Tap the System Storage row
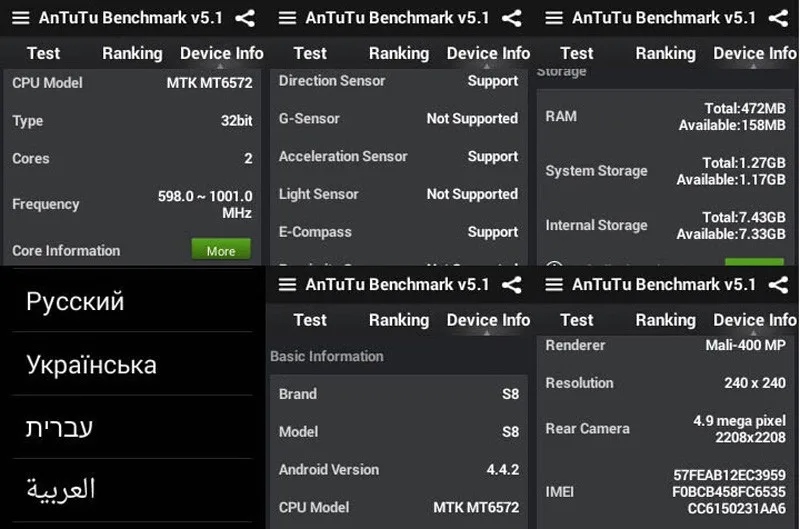The image size is (800, 529). click(665, 171)
